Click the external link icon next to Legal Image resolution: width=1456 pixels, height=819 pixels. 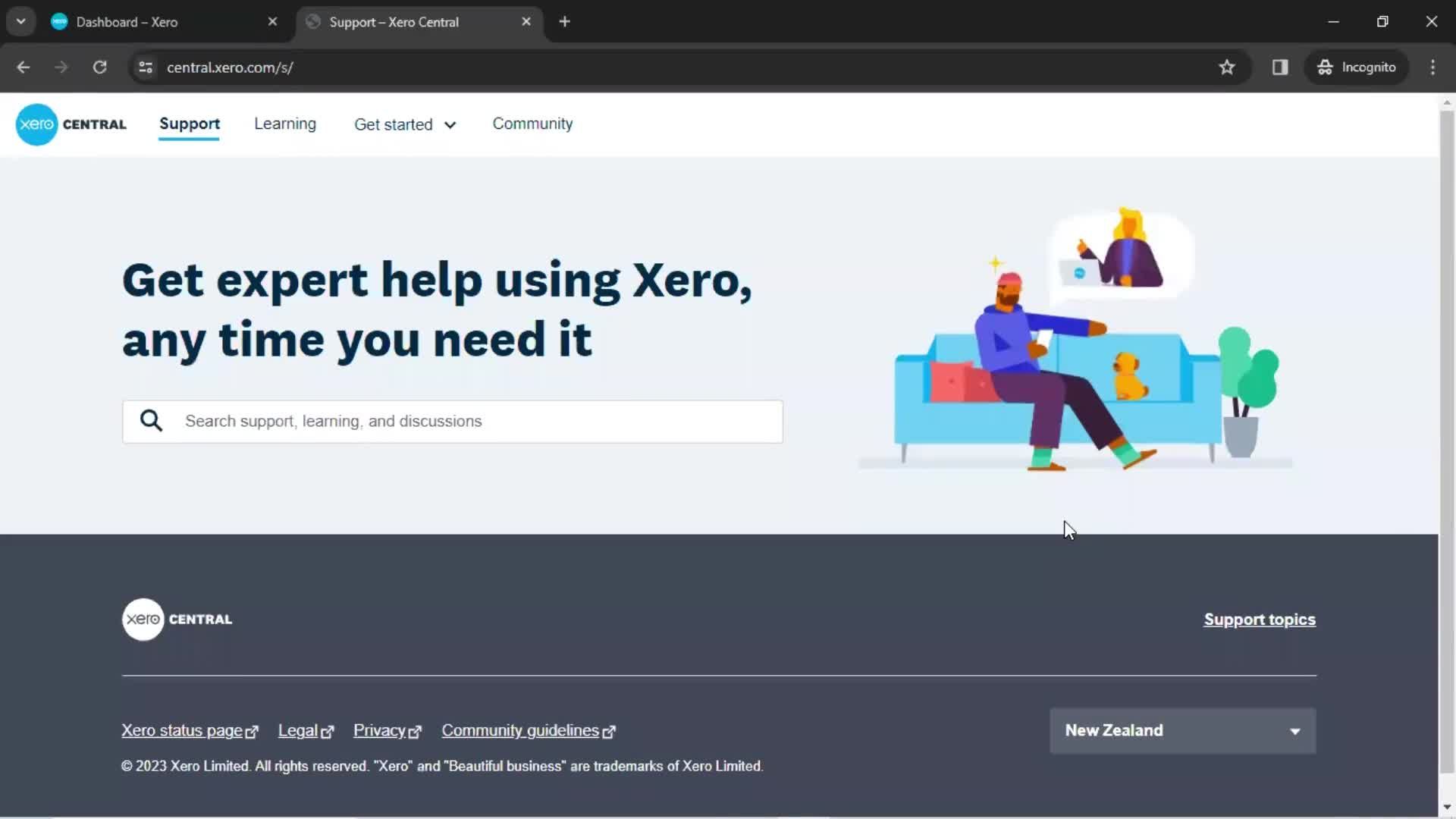[x=328, y=732]
